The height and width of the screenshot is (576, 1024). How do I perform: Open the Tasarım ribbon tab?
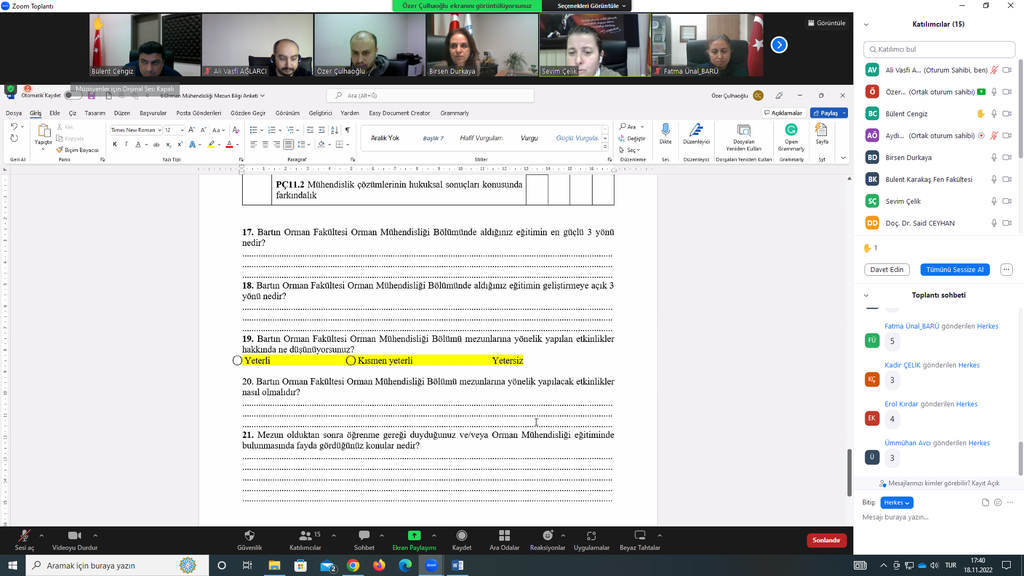pos(95,113)
